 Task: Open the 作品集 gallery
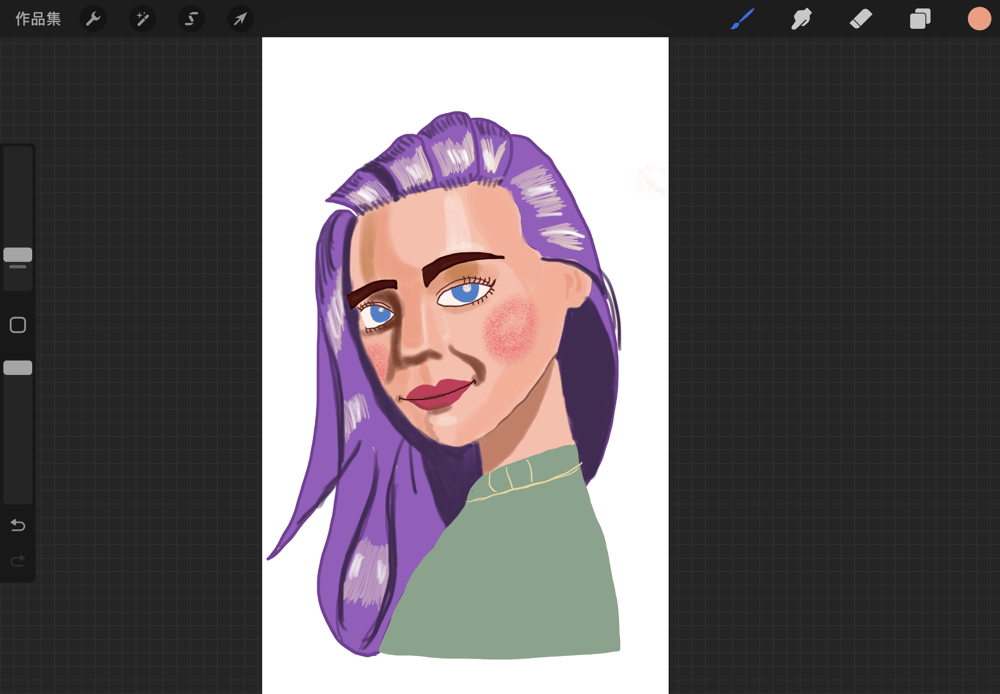coord(38,19)
